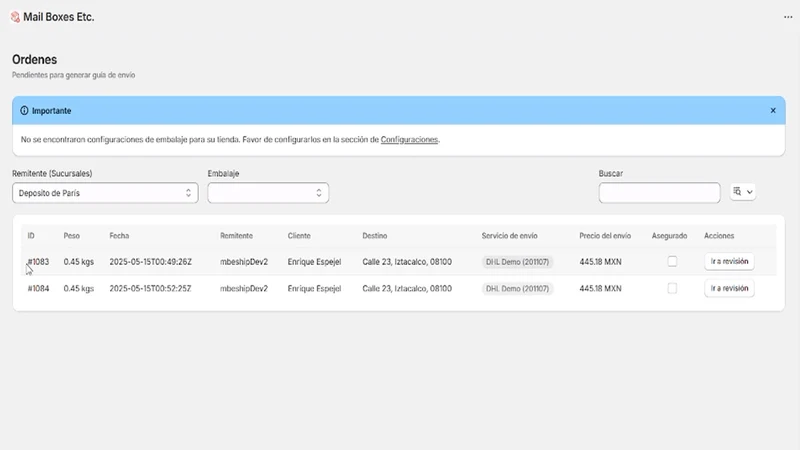Click the order ID #1084
The width and height of the screenshot is (800, 450).
(x=38, y=288)
